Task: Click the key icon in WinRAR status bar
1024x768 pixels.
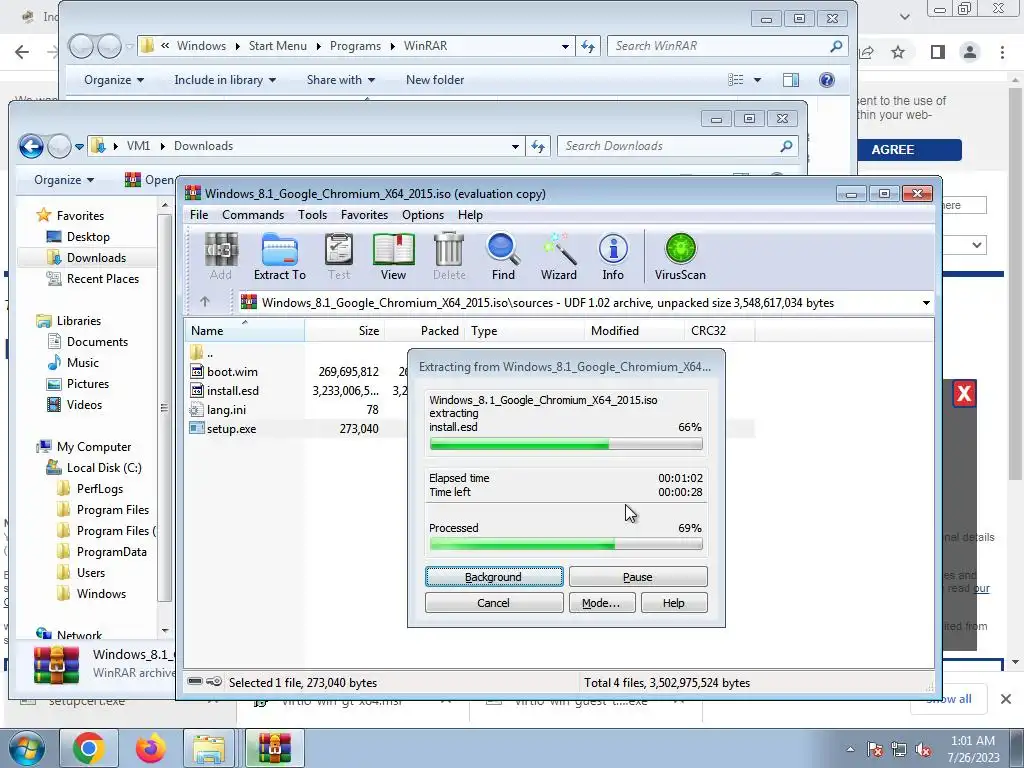Action: (214, 682)
